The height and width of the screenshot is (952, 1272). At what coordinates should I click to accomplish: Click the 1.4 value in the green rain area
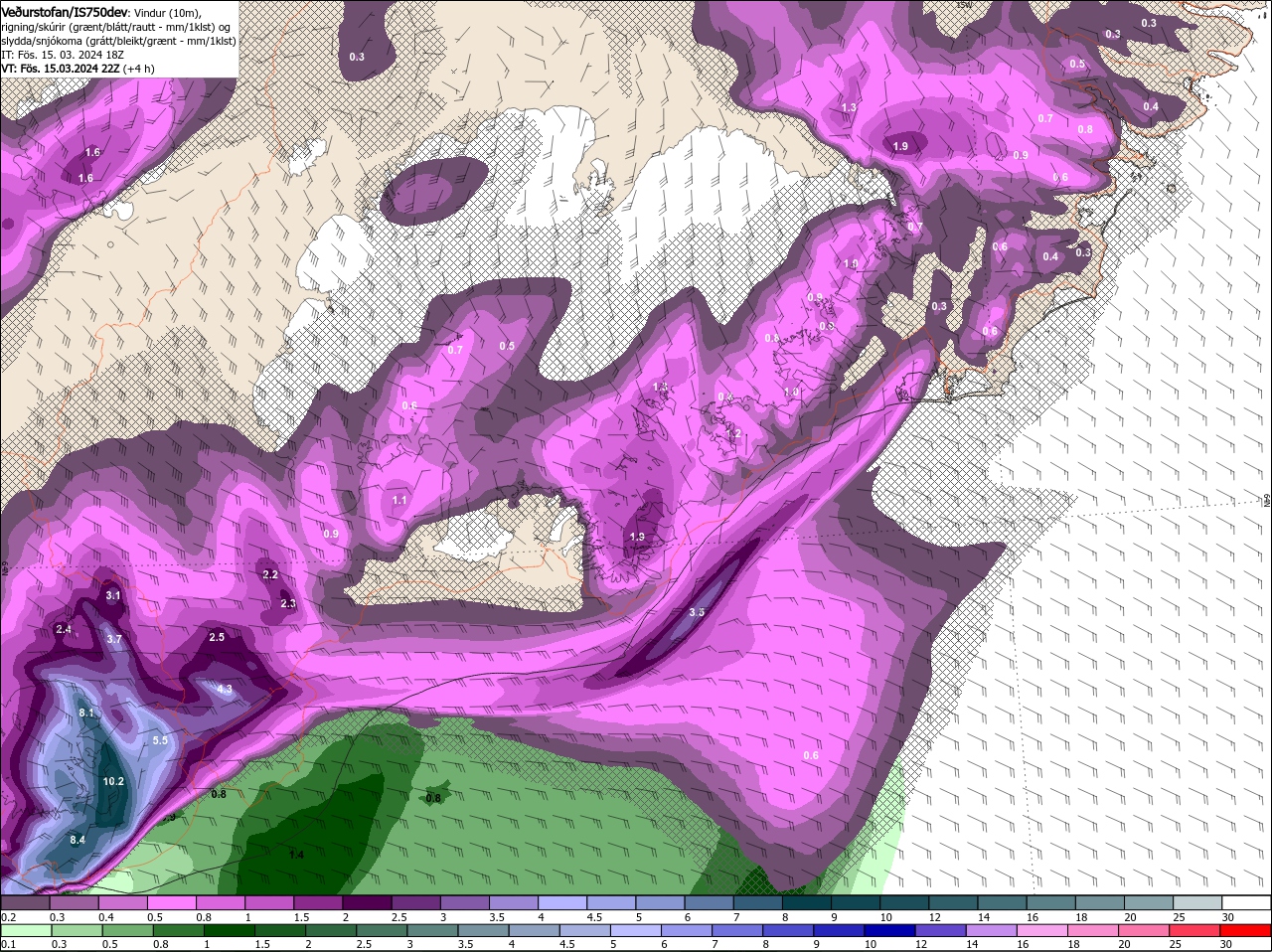296,855
